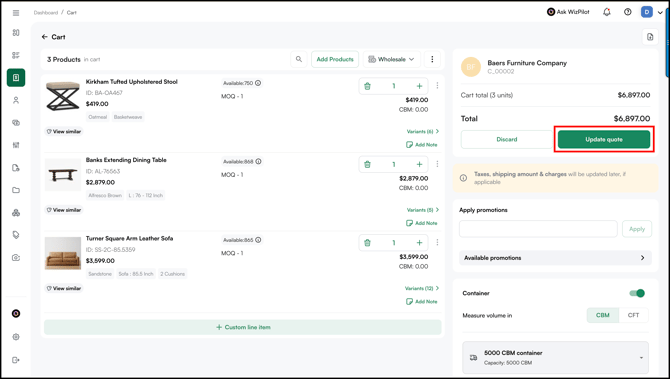Add Note to Turner Leather Sofa
Viewport: 670px width, 379px height.
[421, 302]
